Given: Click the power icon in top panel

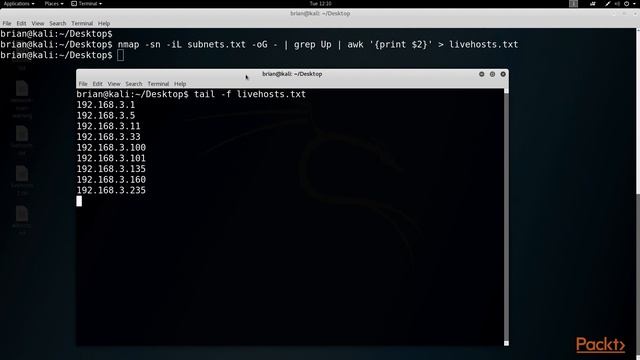Looking at the screenshot, I should coord(627,4).
